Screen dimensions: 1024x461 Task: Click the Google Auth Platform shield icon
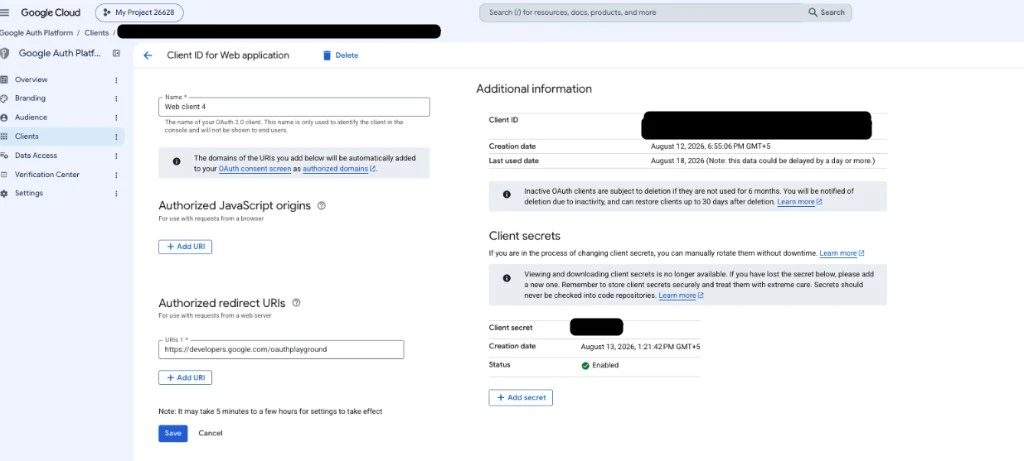5,54
